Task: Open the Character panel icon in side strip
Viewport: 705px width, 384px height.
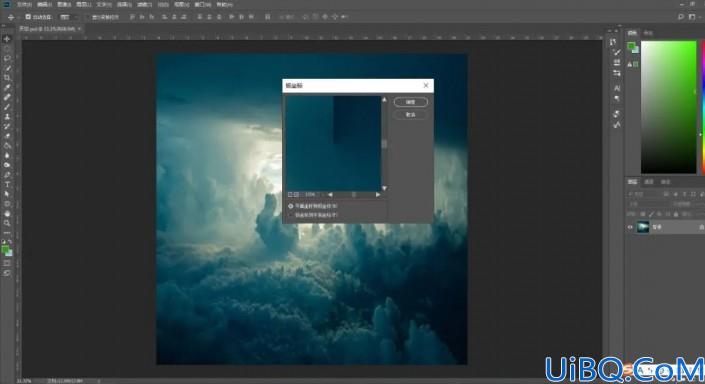Action: click(617, 88)
